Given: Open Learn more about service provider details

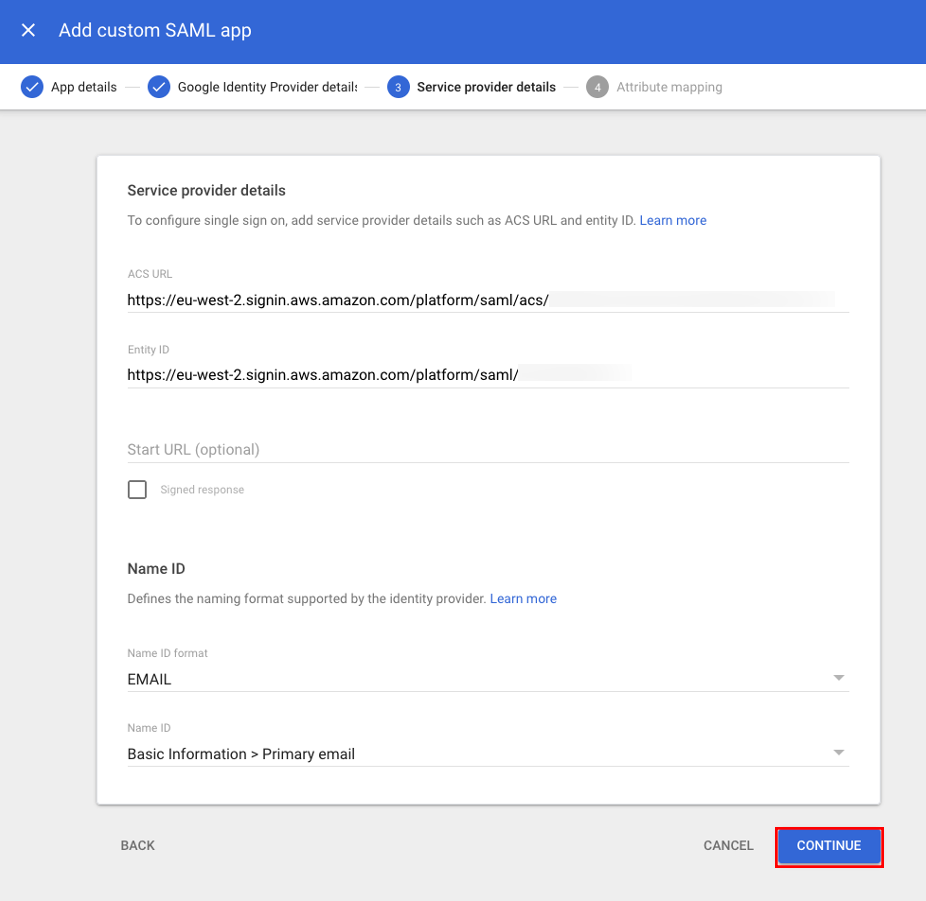Looking at the screenshot, I should pyautogui.click(x=673, y=220).
